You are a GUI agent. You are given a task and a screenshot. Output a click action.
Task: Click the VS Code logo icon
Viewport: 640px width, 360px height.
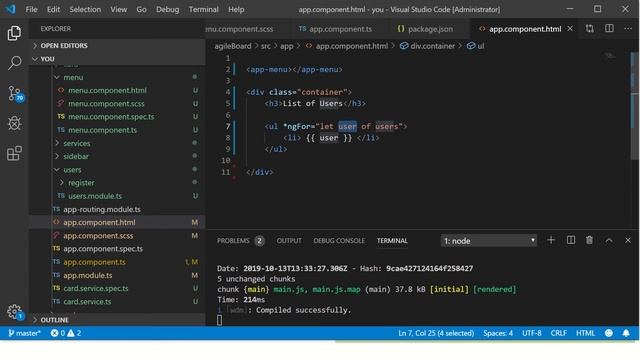(10, 9)
